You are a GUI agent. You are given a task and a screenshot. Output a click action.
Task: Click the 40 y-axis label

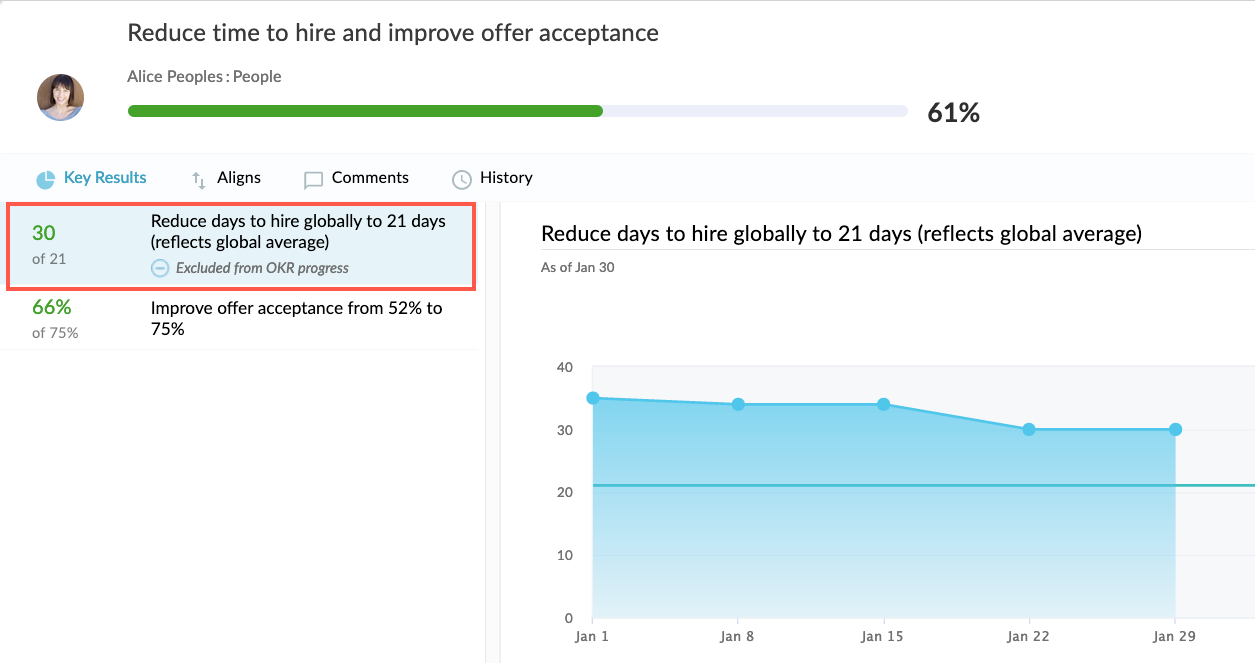565,368
